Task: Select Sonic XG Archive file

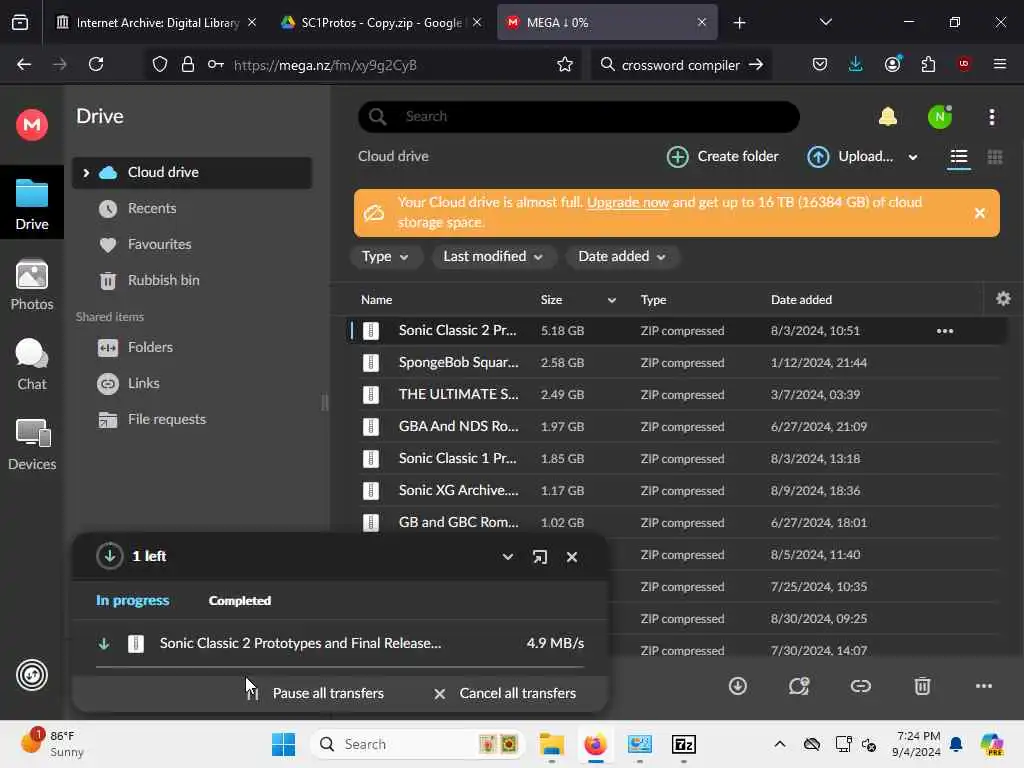Action: [676, 490]
